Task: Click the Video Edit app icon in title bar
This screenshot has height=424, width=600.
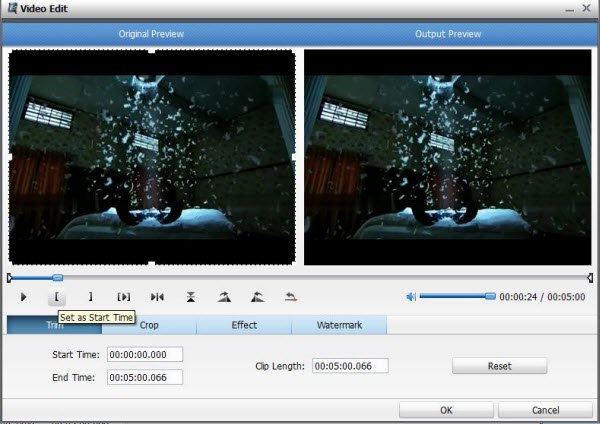Action: (12, 8)
